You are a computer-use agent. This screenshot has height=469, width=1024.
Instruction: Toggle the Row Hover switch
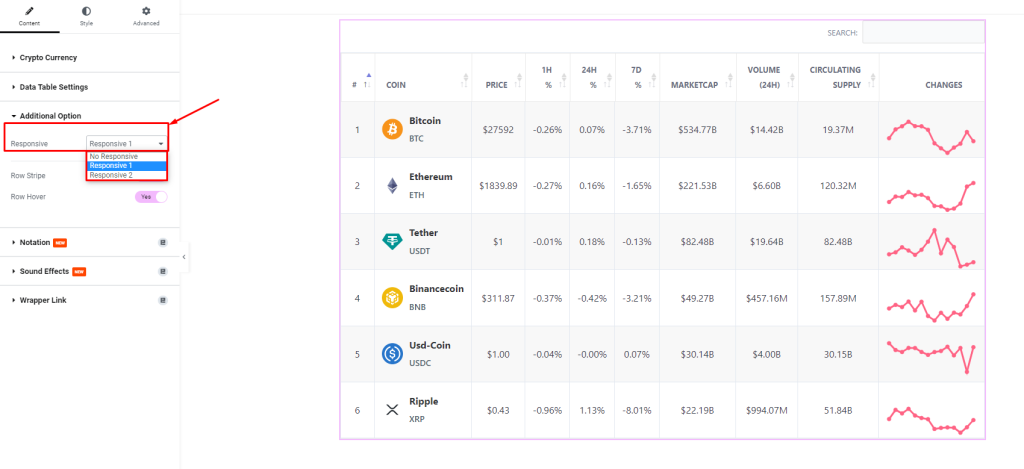(x=151, y=197)
